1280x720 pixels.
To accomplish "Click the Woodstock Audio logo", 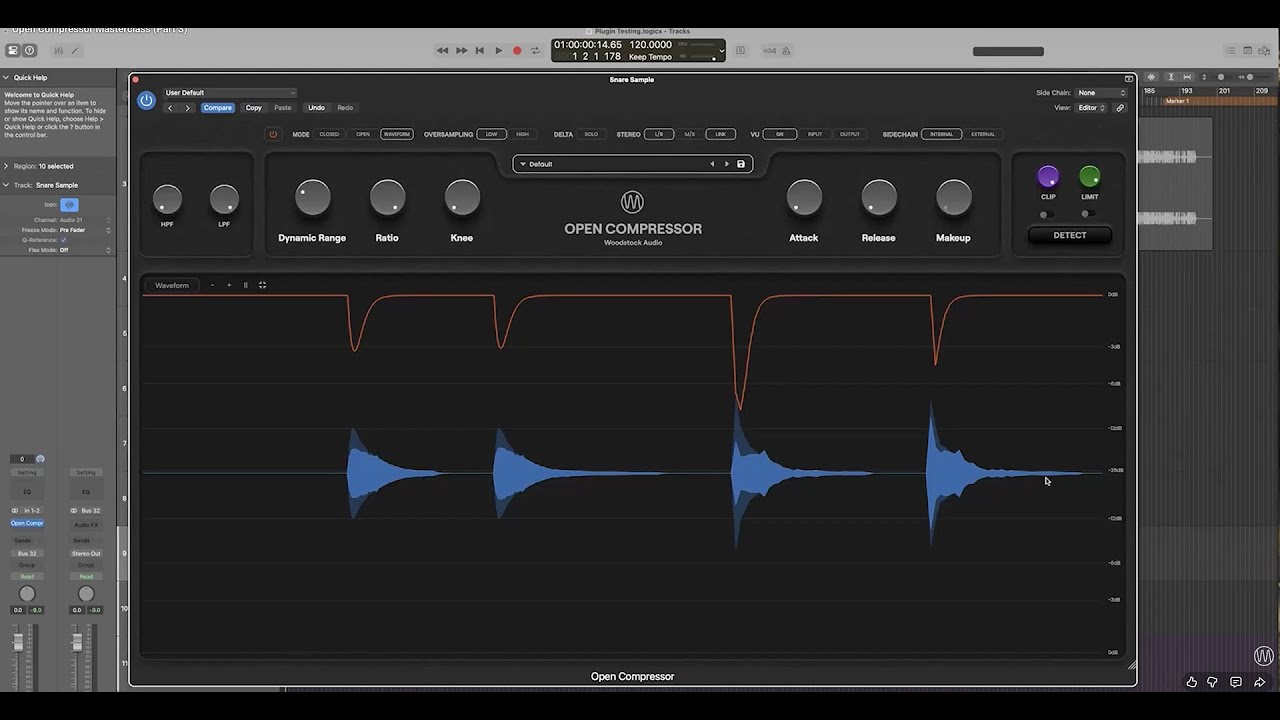I will tap(632, 202).
